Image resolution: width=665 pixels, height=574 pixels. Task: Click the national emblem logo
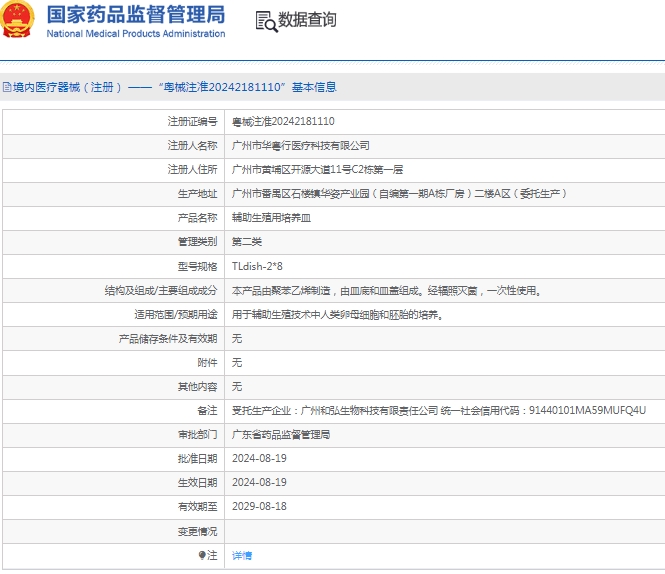click(x=17, y=20)
